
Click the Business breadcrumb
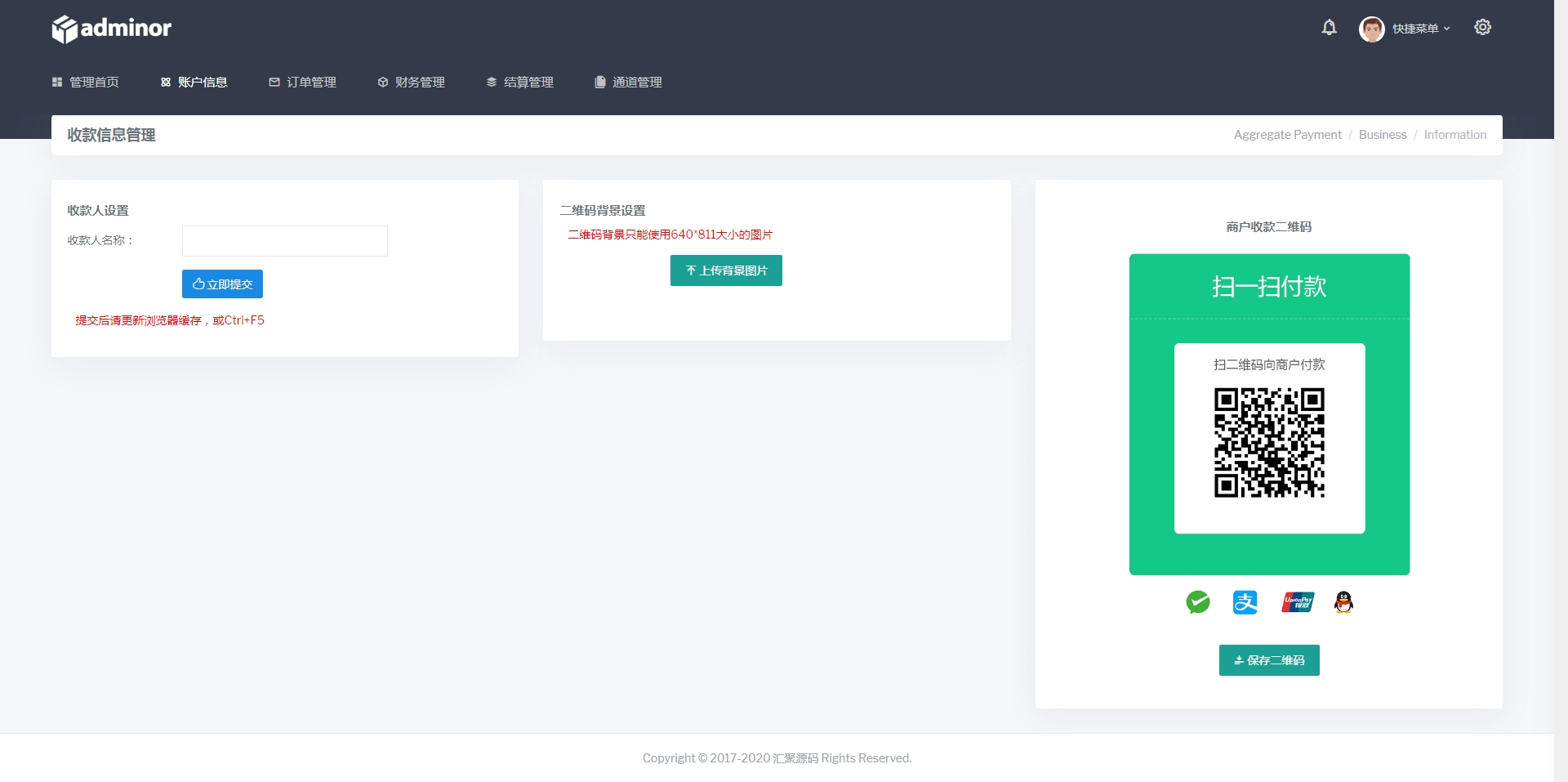pos(1383,135)
